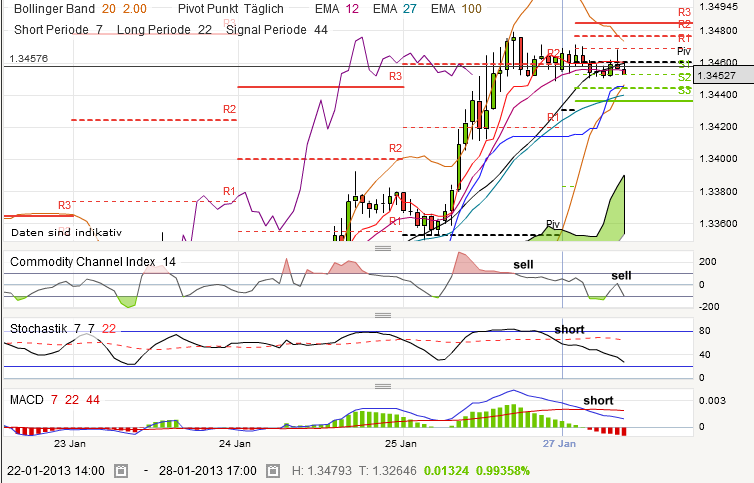Select the Commodity Channel Index 14 title
The width and height of the screenshot is (754, 483).
pos(93,262)
